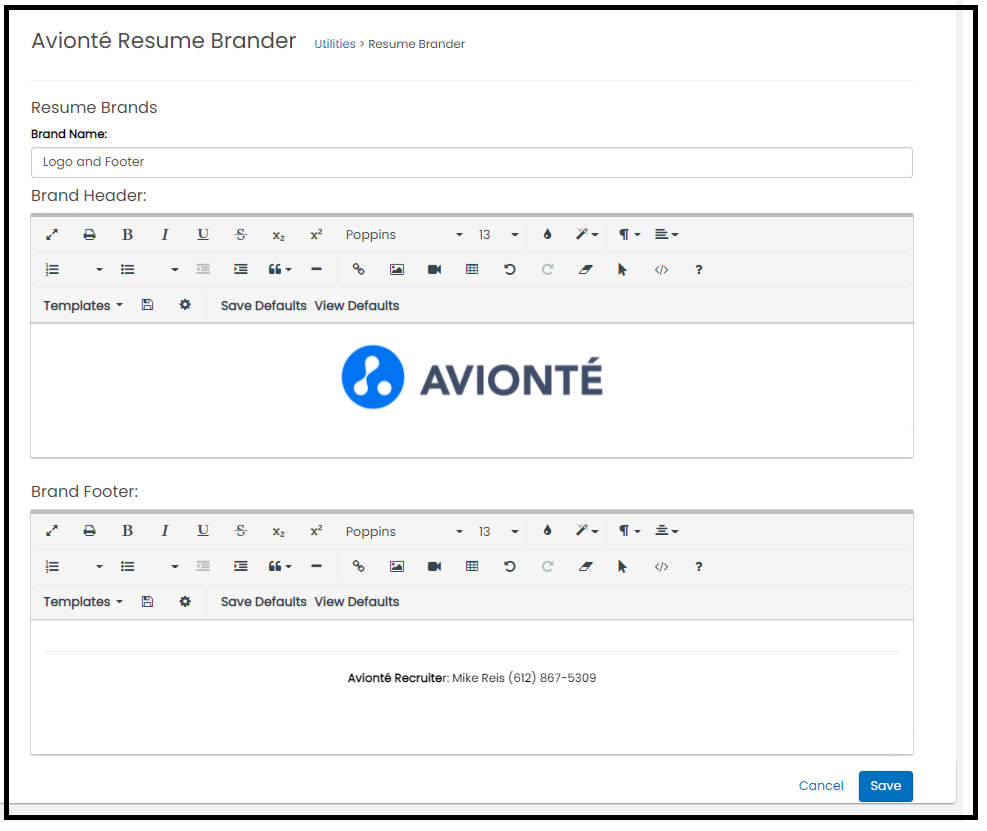Insert a table in the Brand Footer editor
Screen dimensions: 987x831
(472, 566)
